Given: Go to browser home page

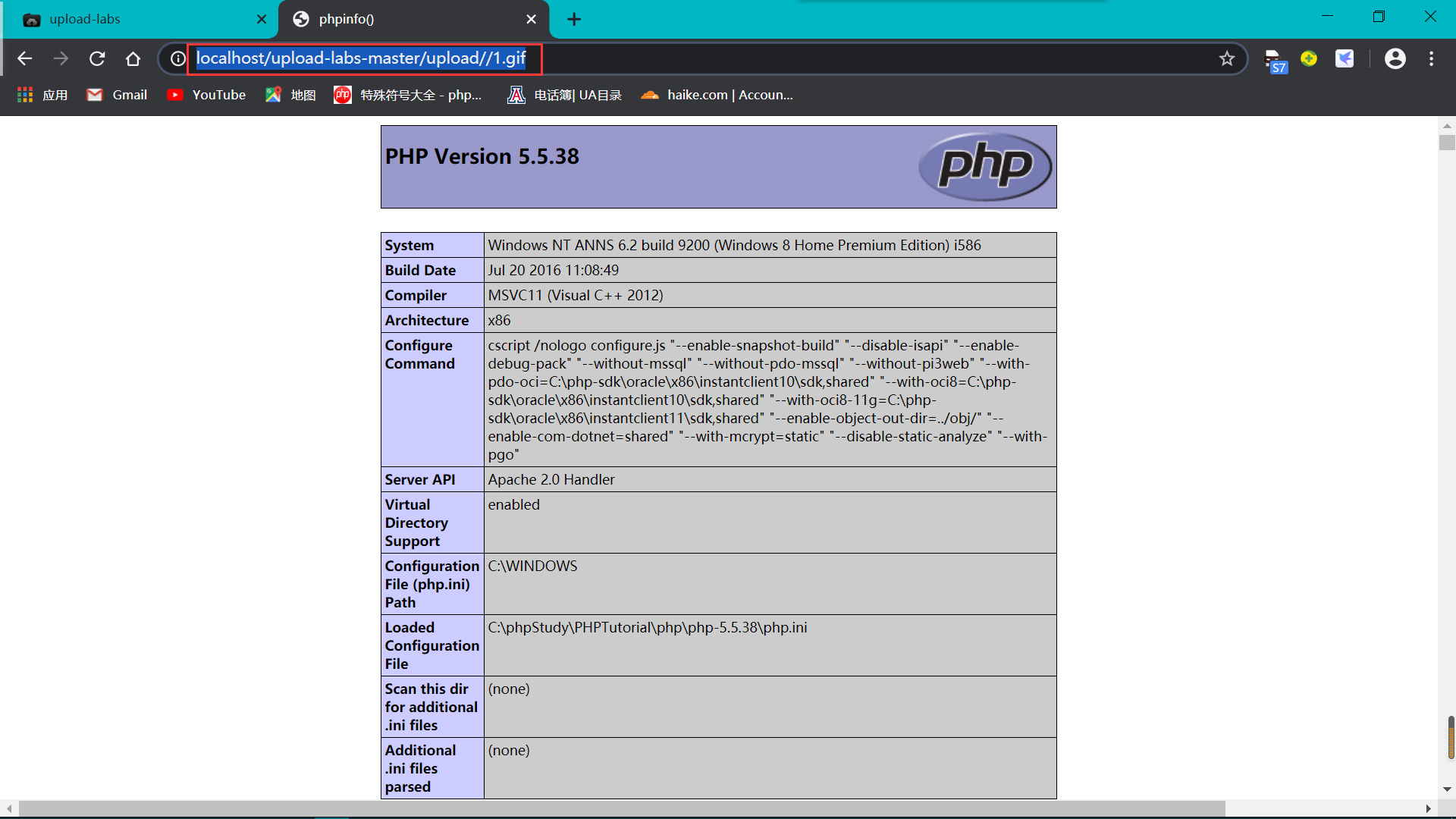Looking at the screenshot, I should (x=133, y=58).
